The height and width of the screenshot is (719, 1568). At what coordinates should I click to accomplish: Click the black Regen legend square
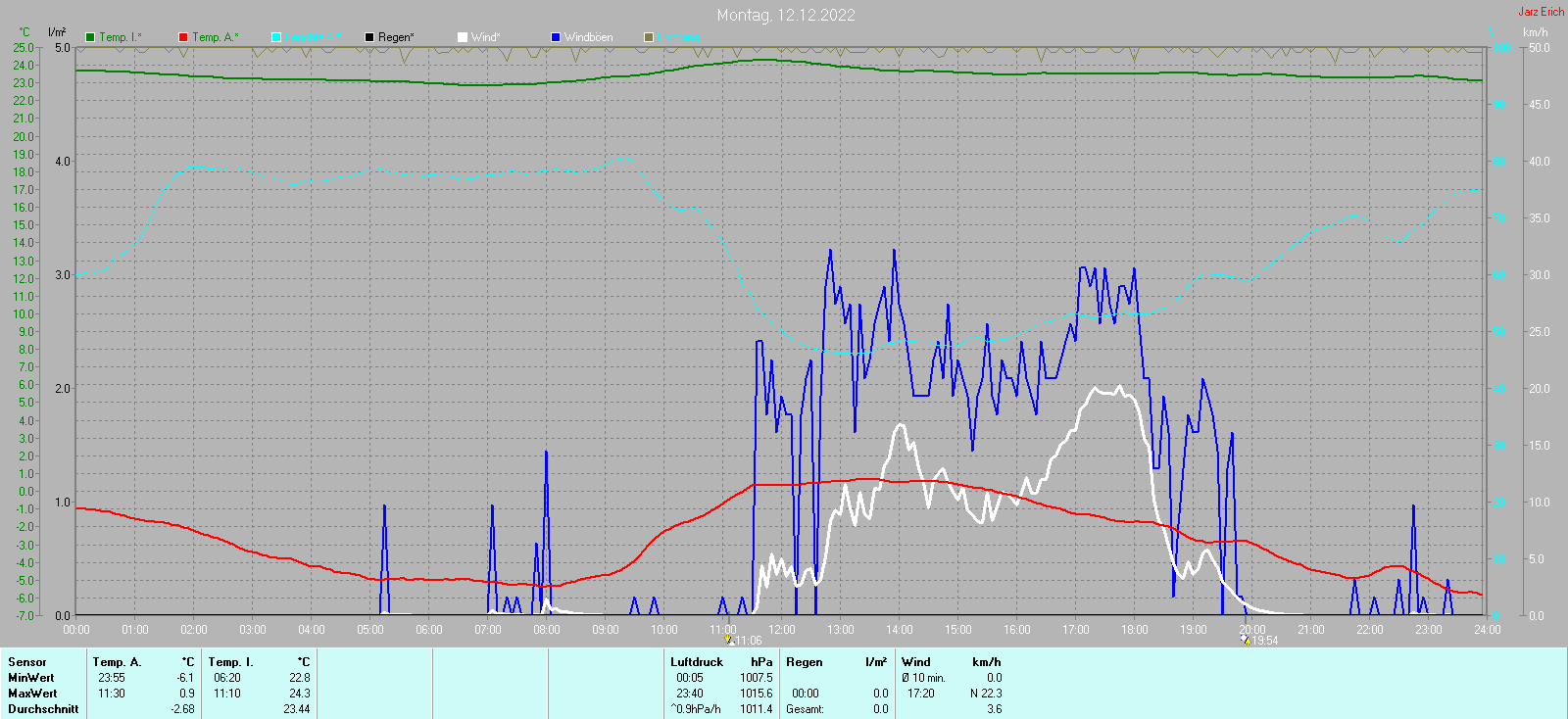[x=369, y=37]
